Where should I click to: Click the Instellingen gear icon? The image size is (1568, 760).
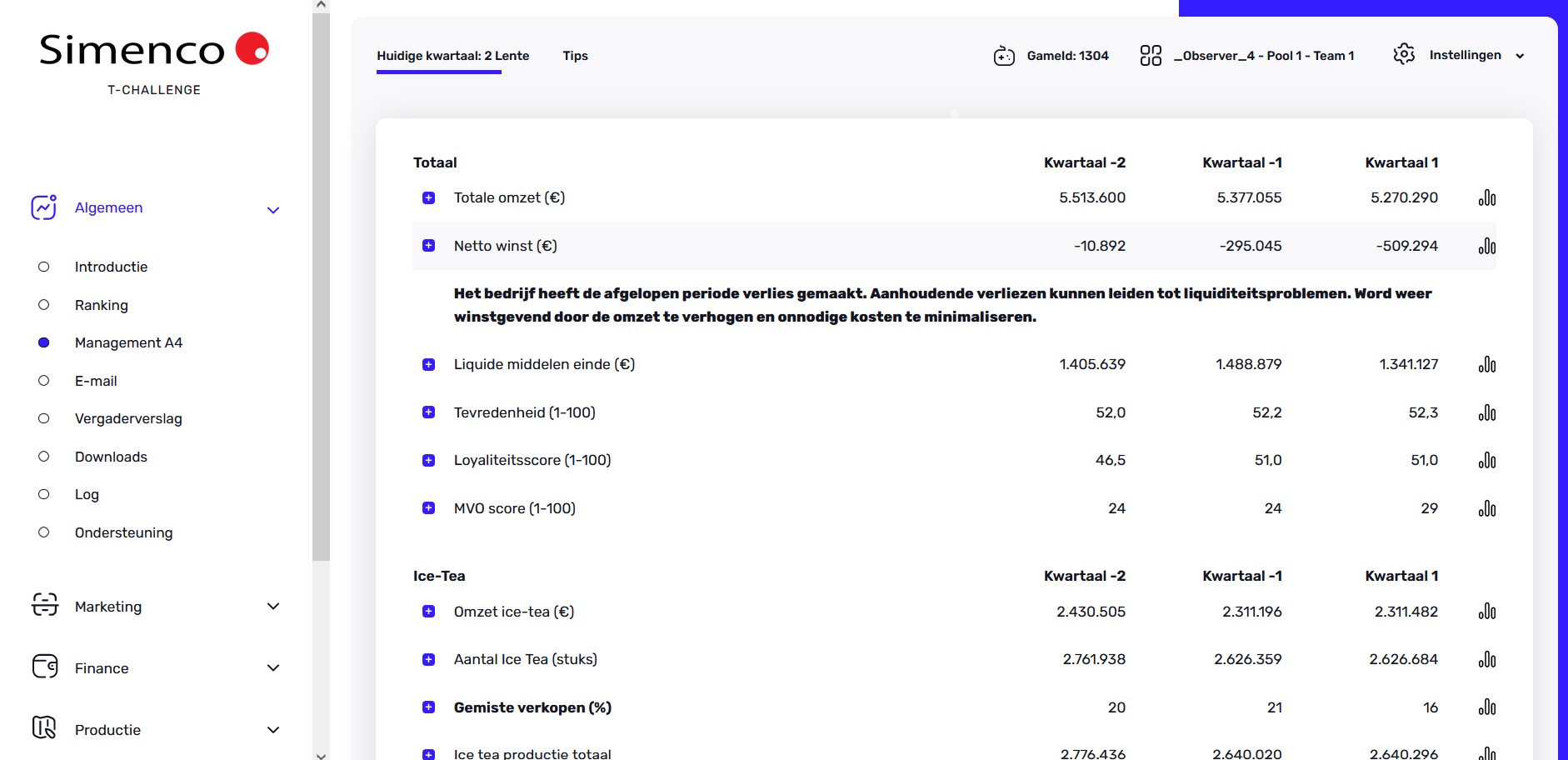tap(1404, 54)
